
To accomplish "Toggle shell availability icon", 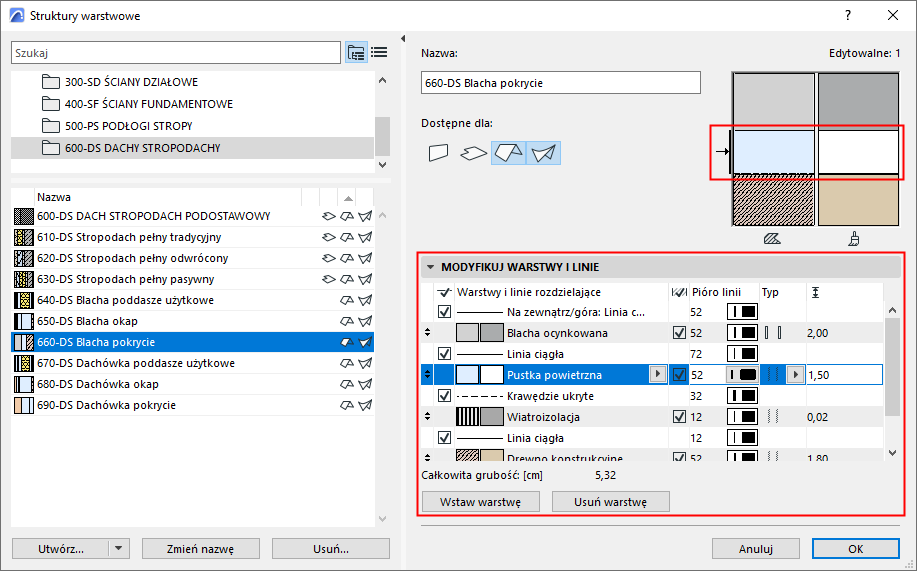I will point(543,153).
